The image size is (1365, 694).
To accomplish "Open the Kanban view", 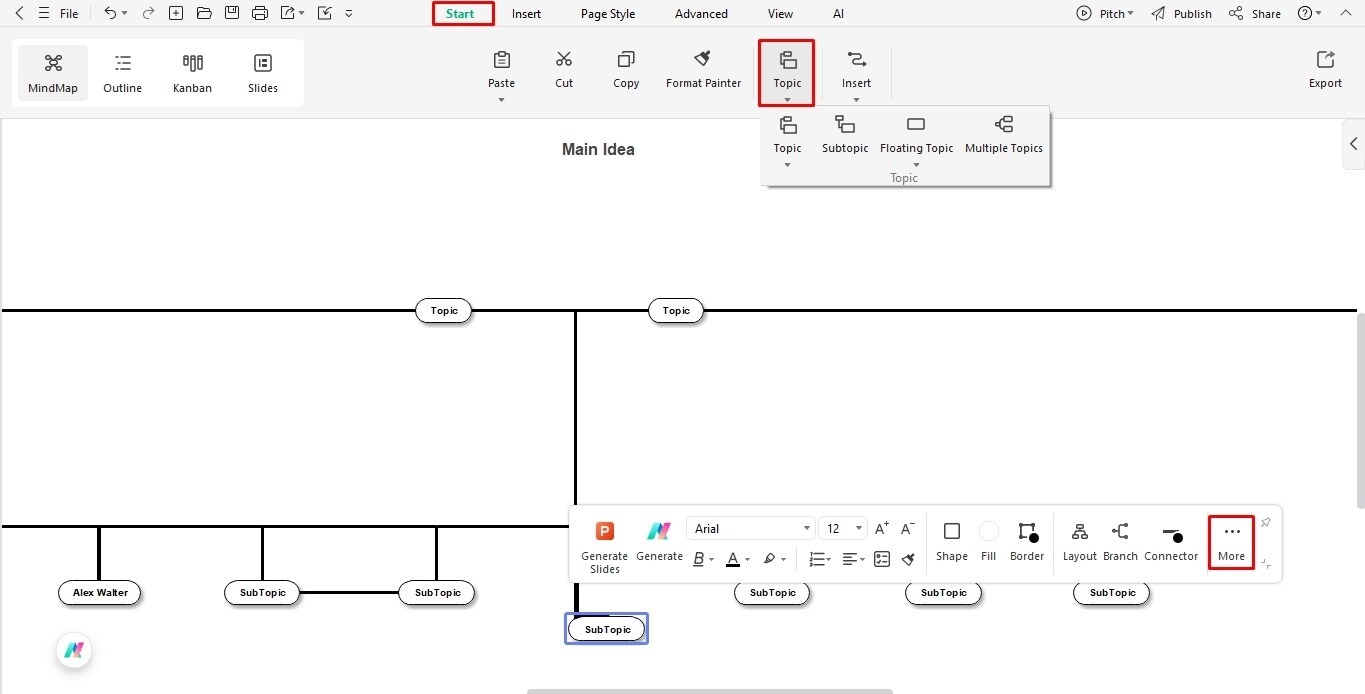I will click(x=192, y=71).
